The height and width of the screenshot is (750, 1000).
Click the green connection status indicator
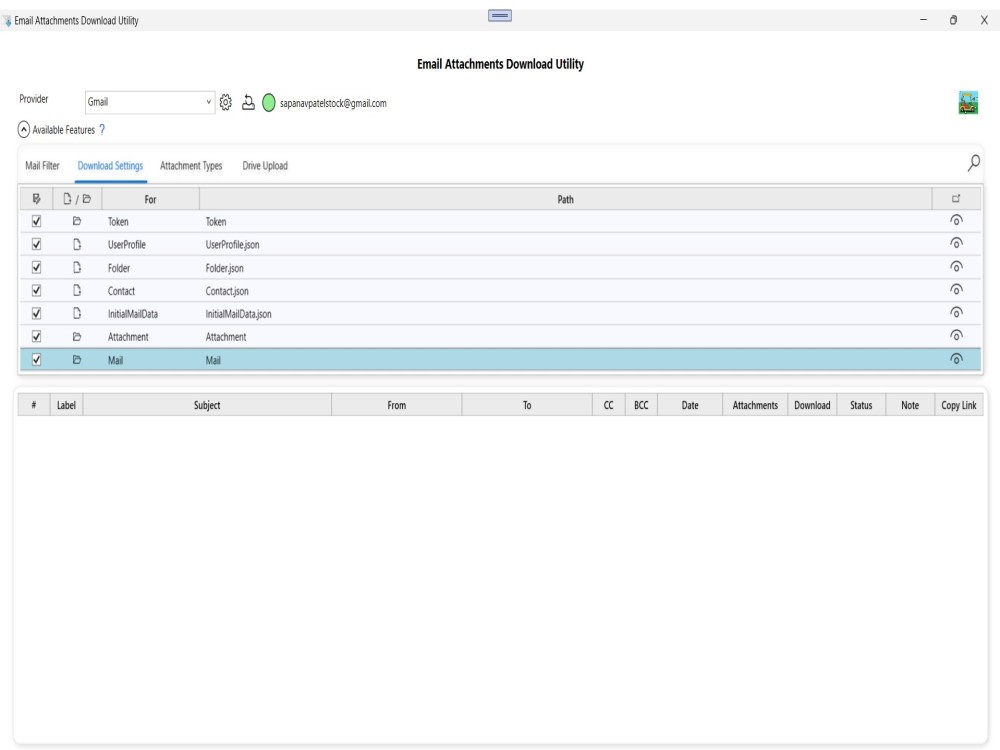click(268, 102)
